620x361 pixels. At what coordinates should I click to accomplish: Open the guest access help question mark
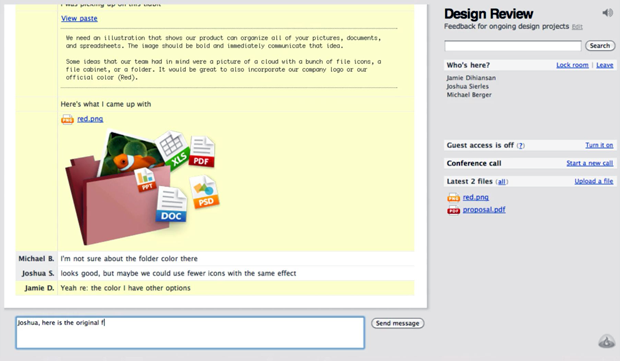(521, 146)
